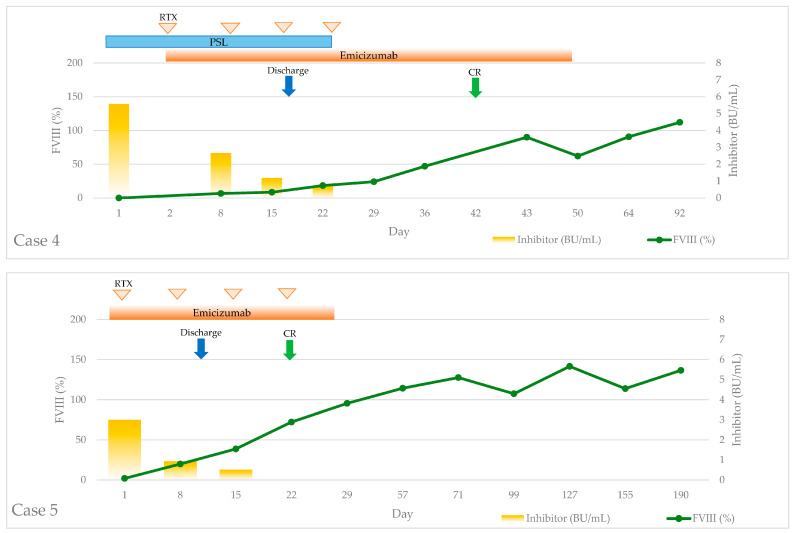This screenshot has height=533, width=796.
Task: Click the RTX-labeled triangle in Case 5
Action: (122, 294)
